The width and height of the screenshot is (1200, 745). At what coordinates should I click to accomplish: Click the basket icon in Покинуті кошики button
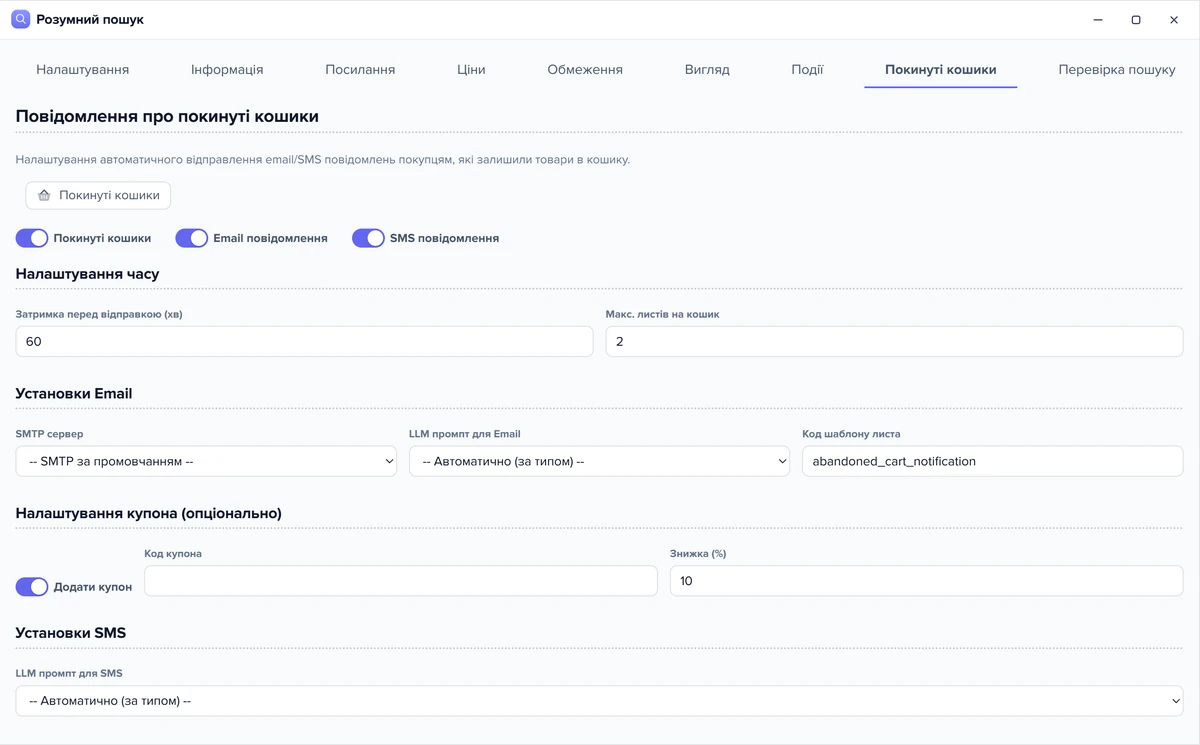coord(44,195)
